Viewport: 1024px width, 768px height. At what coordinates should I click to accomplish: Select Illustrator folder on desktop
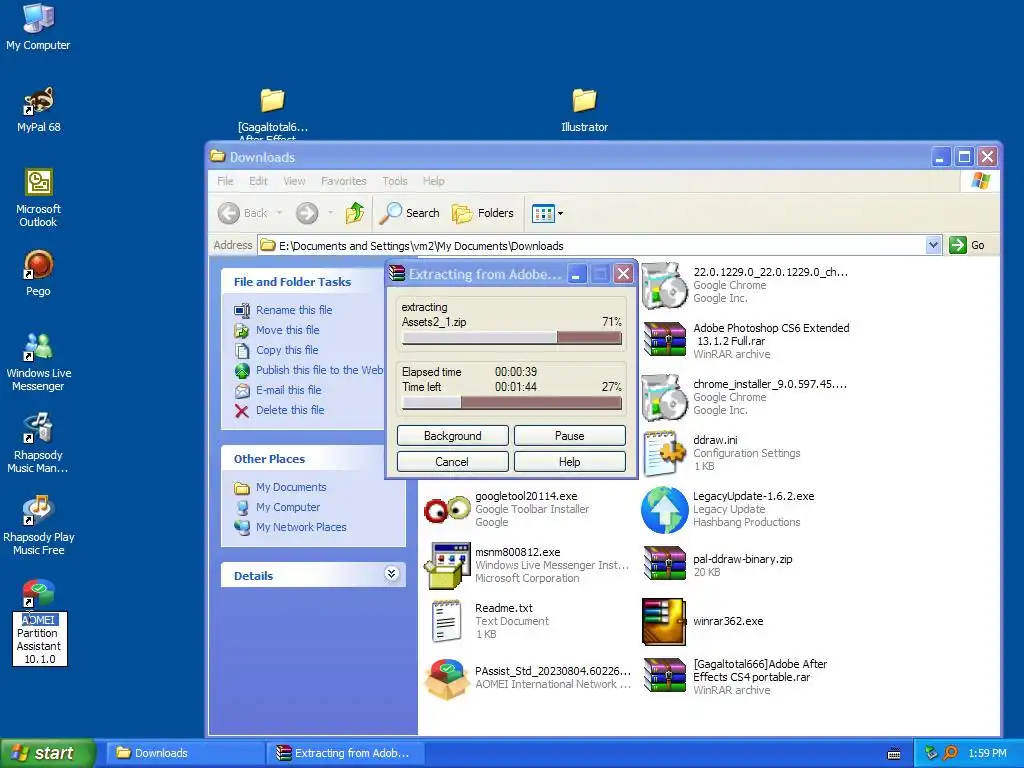584,110
